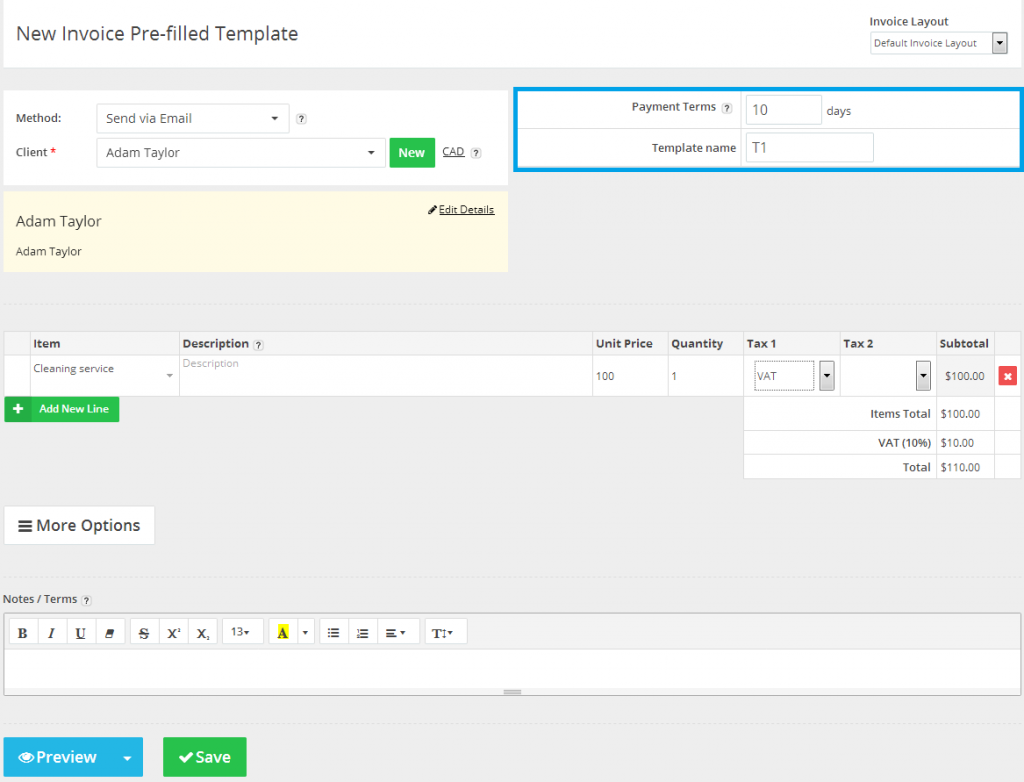Delete the Cleaning service line item

pyautogui.click(x=1008, y=376)
